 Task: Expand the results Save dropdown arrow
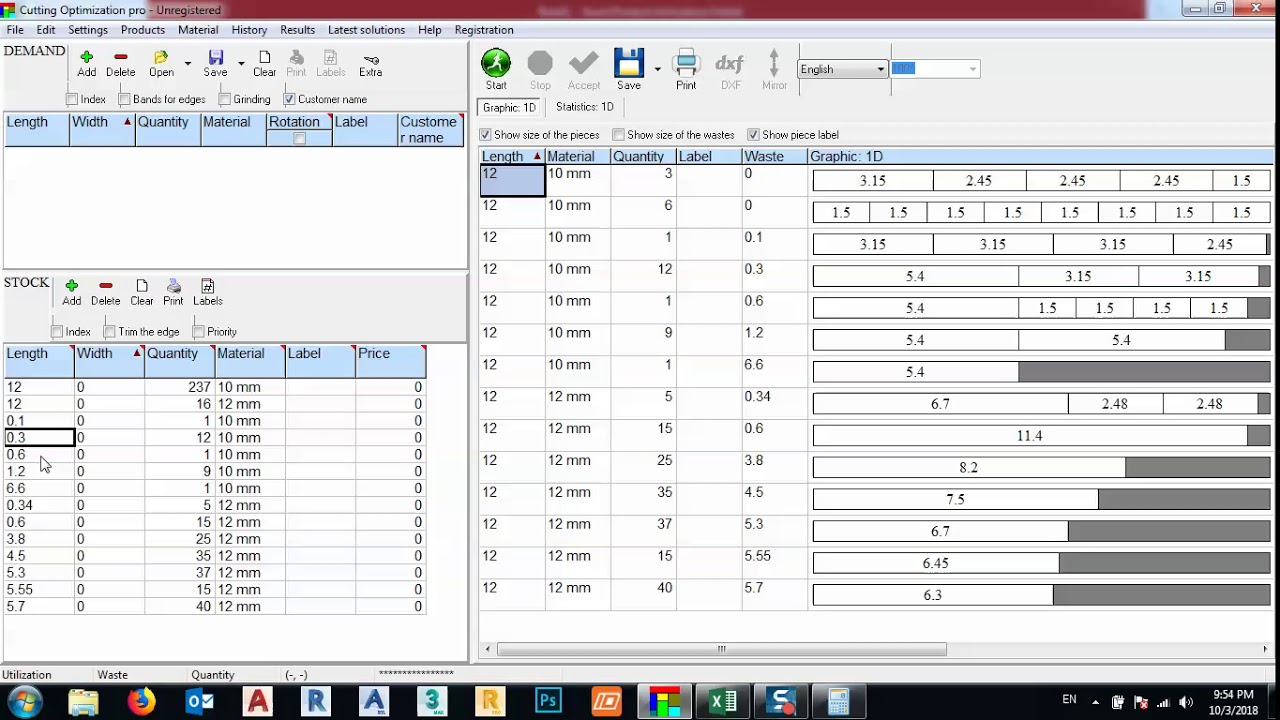(657, 69)
